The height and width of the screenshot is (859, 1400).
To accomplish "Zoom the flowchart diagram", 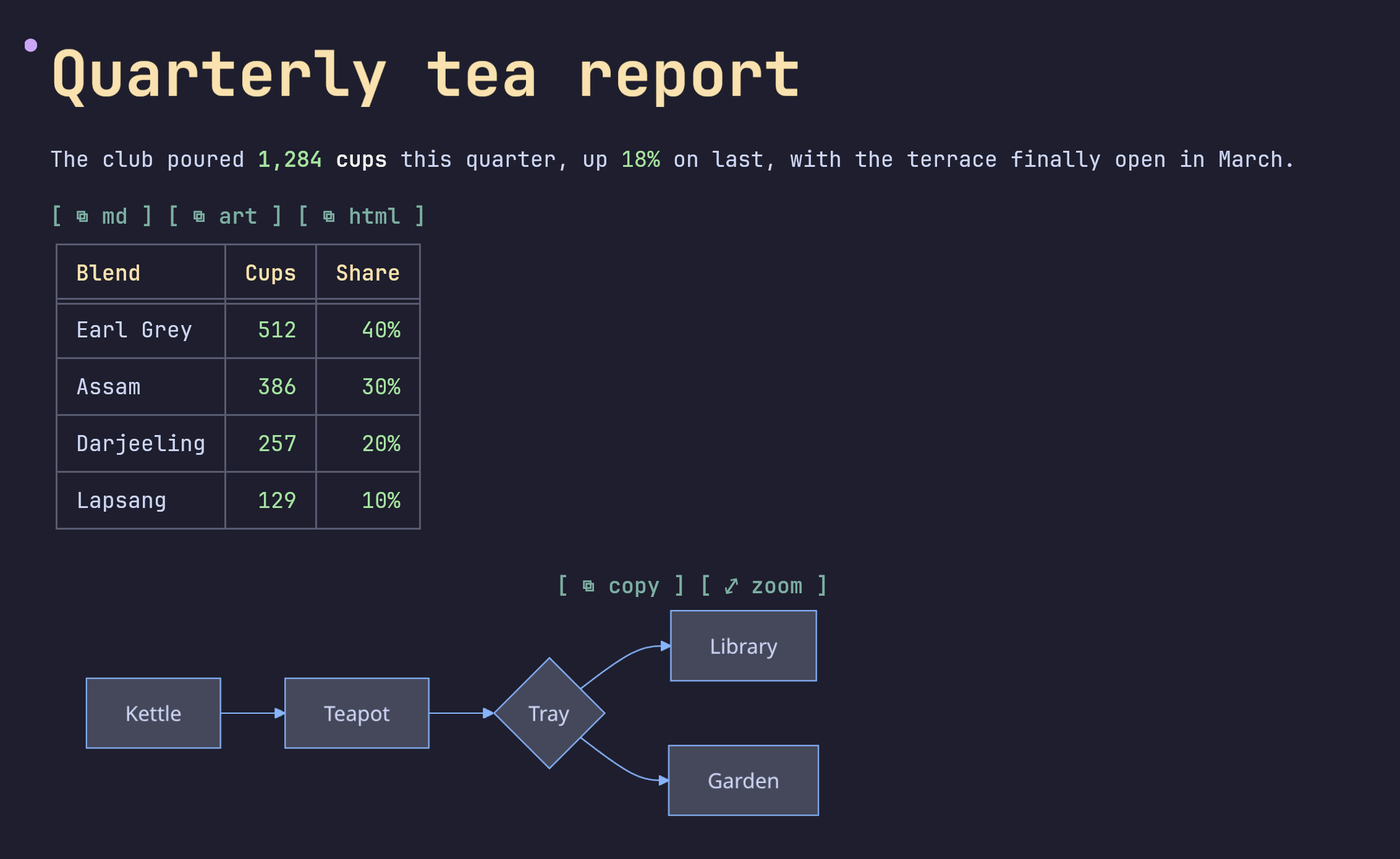I will click(x=764, y=585).
